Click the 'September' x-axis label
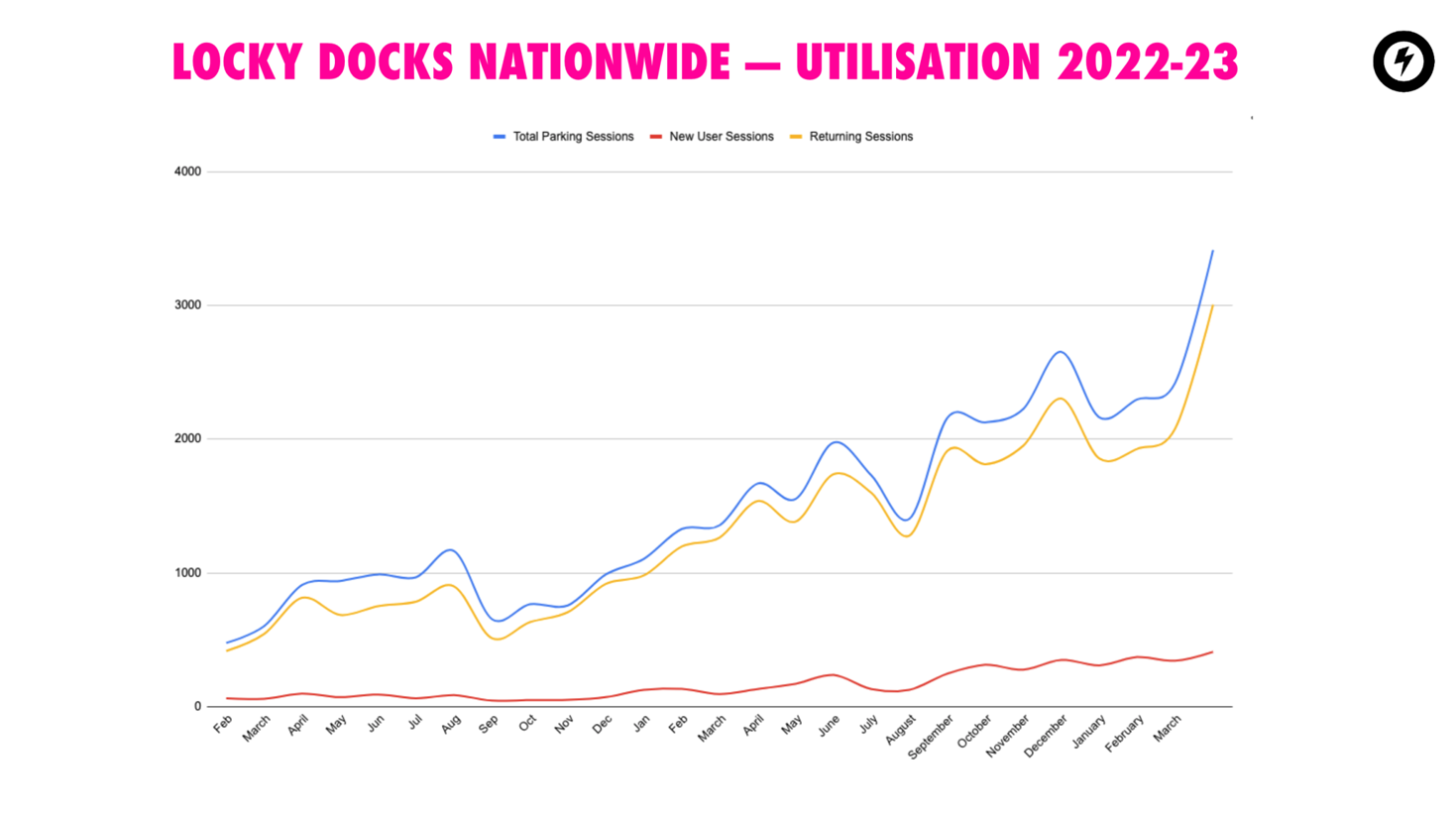1456x820 pixels. pos(931,737)
